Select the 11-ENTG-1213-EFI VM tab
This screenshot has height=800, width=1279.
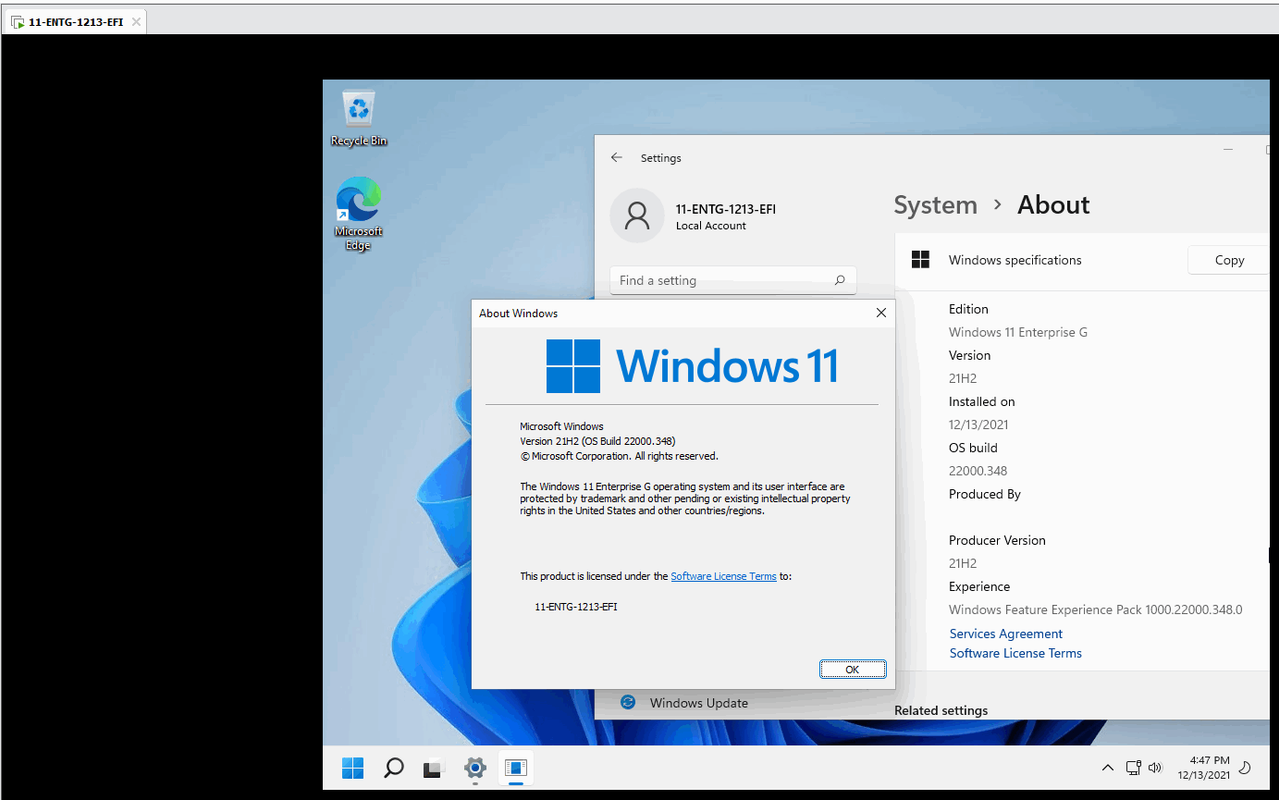[74, 21]
